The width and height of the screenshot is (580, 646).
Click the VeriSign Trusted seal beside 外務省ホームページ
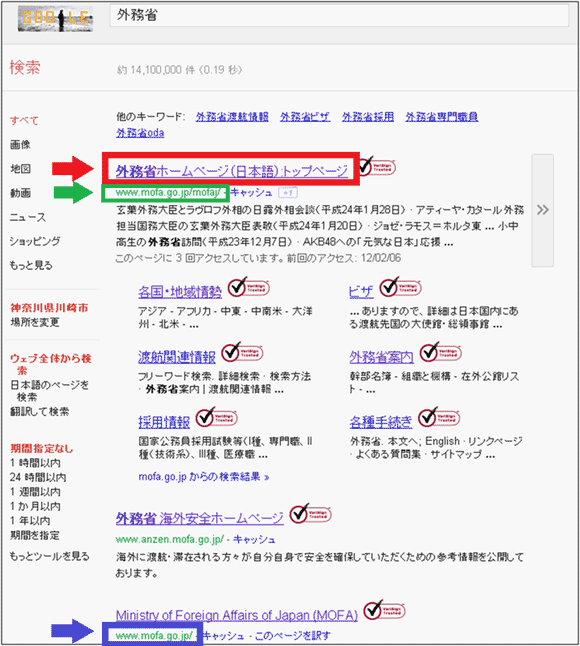coord(377,166)
